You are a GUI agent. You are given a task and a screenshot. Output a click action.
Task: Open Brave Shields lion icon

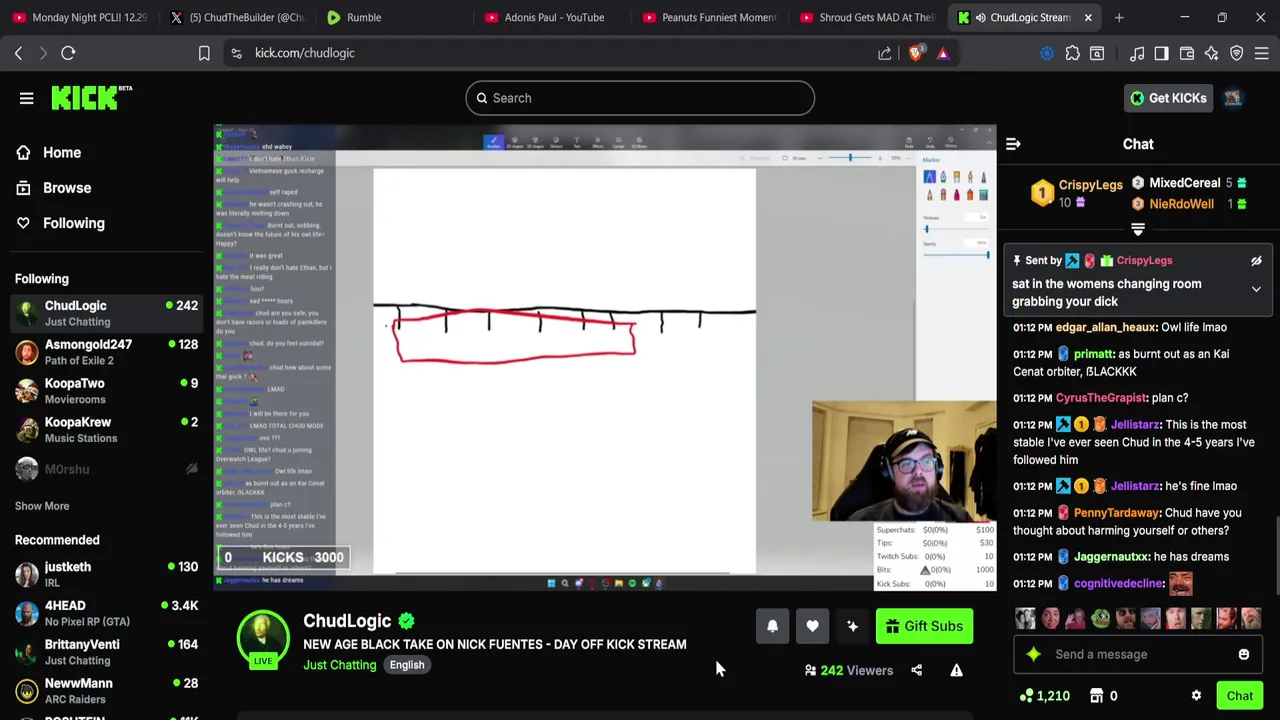[915, 53]
